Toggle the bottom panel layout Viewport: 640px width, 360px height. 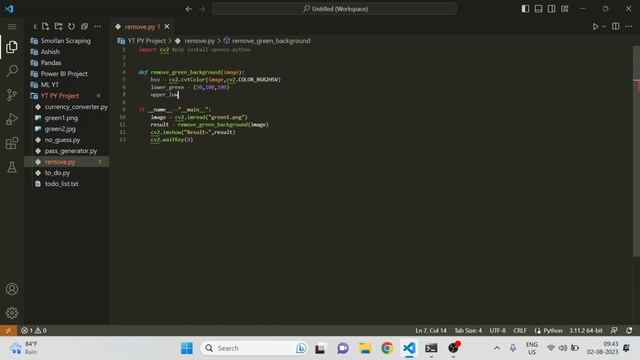point(538,9)
